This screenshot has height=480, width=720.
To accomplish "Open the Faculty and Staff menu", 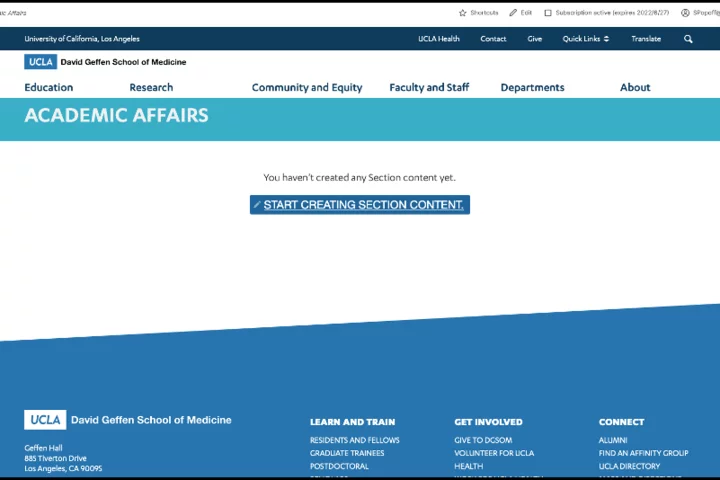I will [x=429, y=87].
